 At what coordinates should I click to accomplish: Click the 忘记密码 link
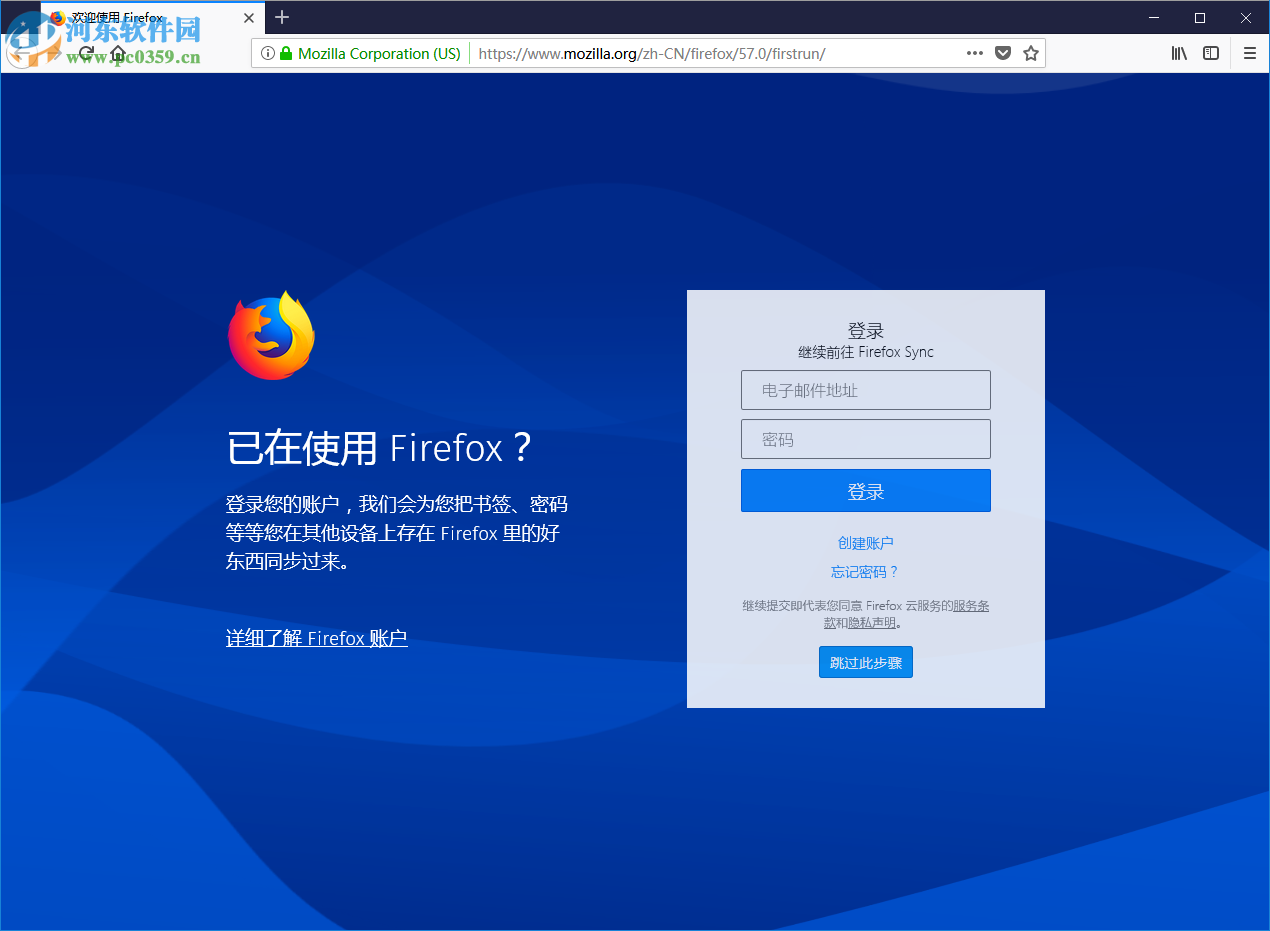coord(865,571)
